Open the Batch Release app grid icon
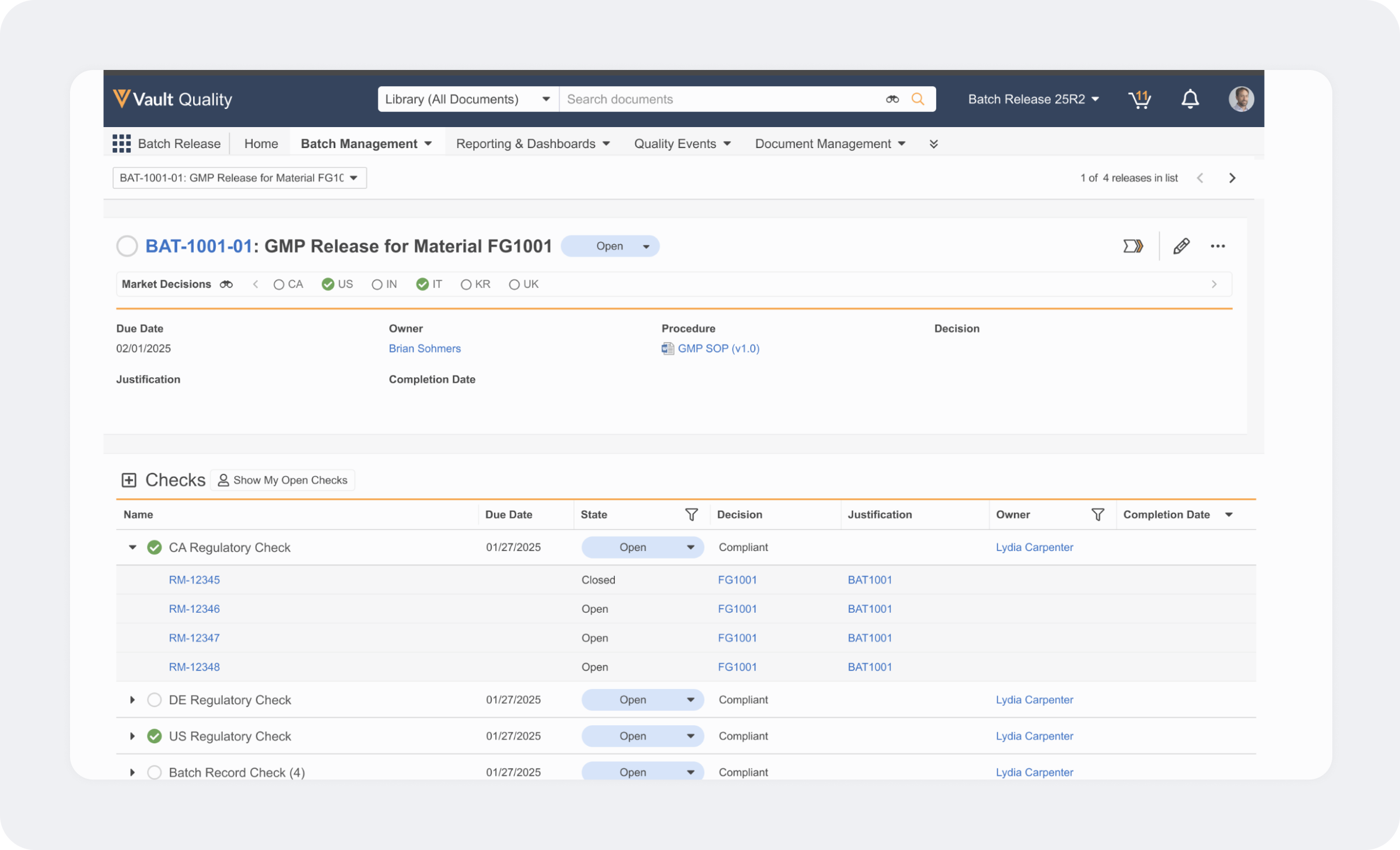 click(121, 143)
